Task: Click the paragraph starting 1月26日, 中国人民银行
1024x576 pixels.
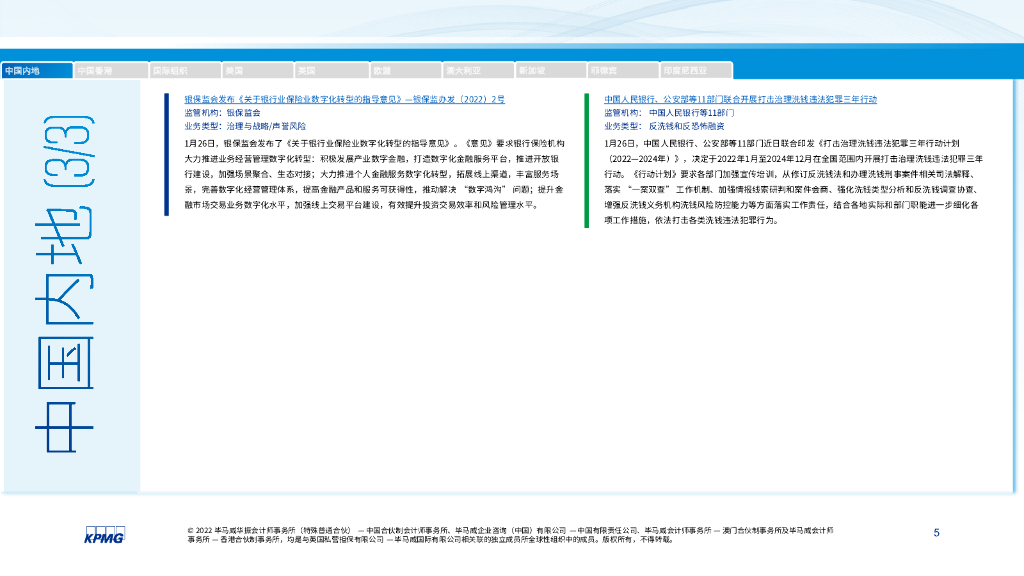Action: [x=793, y=182]
